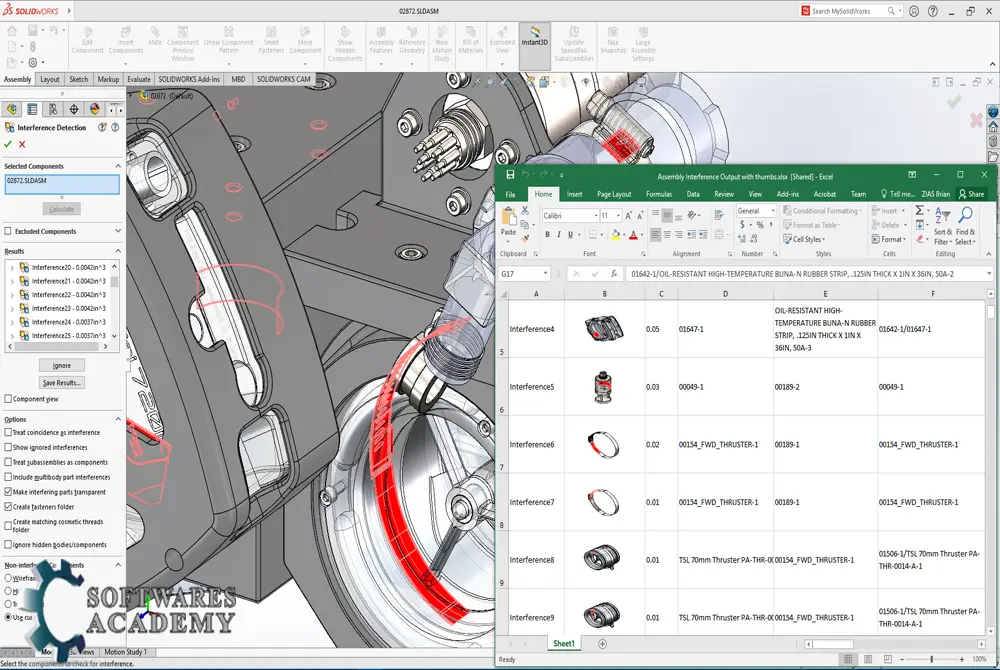Expand Interference23 result node
The height and width of the screenshot is (670, 1000).
tap(11, 308)
